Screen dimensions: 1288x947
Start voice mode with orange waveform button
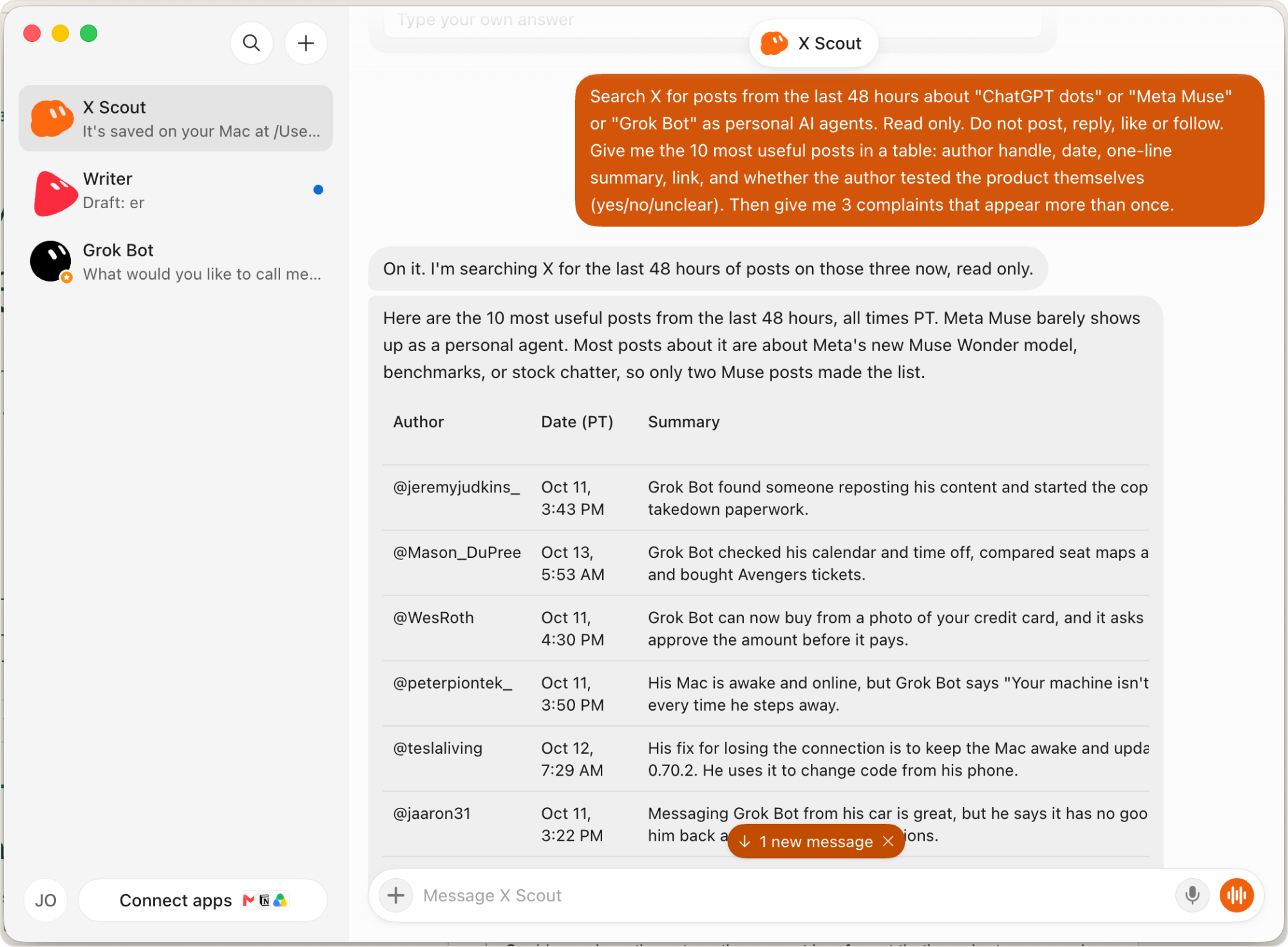(x=1236, y=895)
